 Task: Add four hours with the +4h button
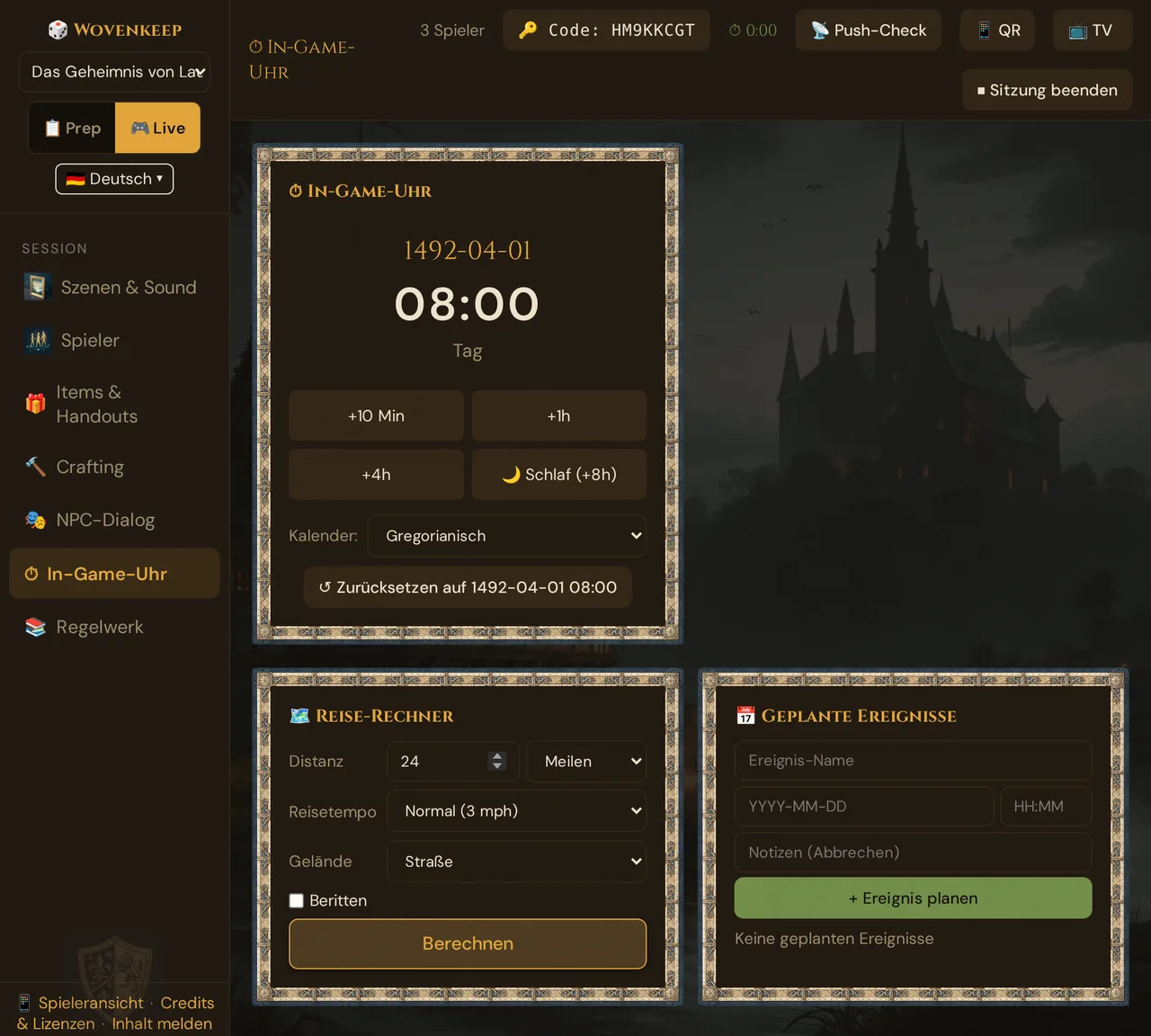[x=376, y=475]
